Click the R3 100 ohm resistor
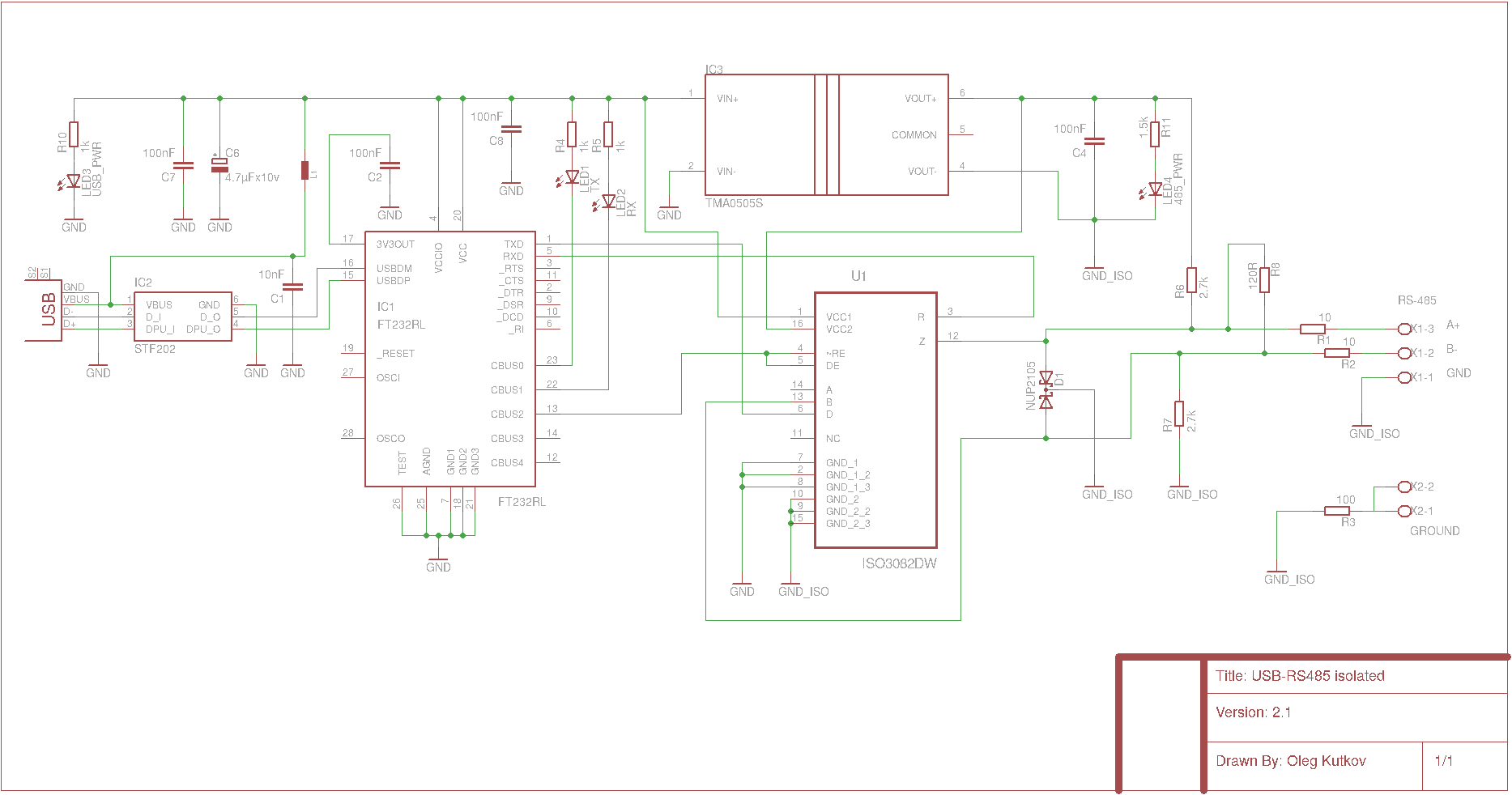Image resolution: width=1512 pixels, height=795 pixels. coord(1336,511)
